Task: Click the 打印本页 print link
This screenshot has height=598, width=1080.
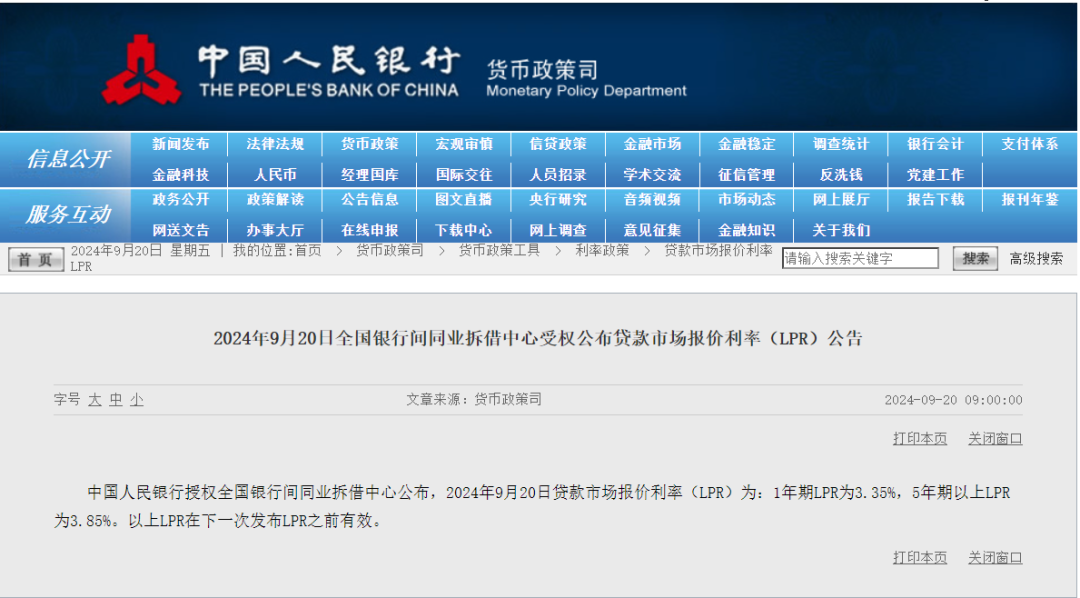Action: coord(920,438)
